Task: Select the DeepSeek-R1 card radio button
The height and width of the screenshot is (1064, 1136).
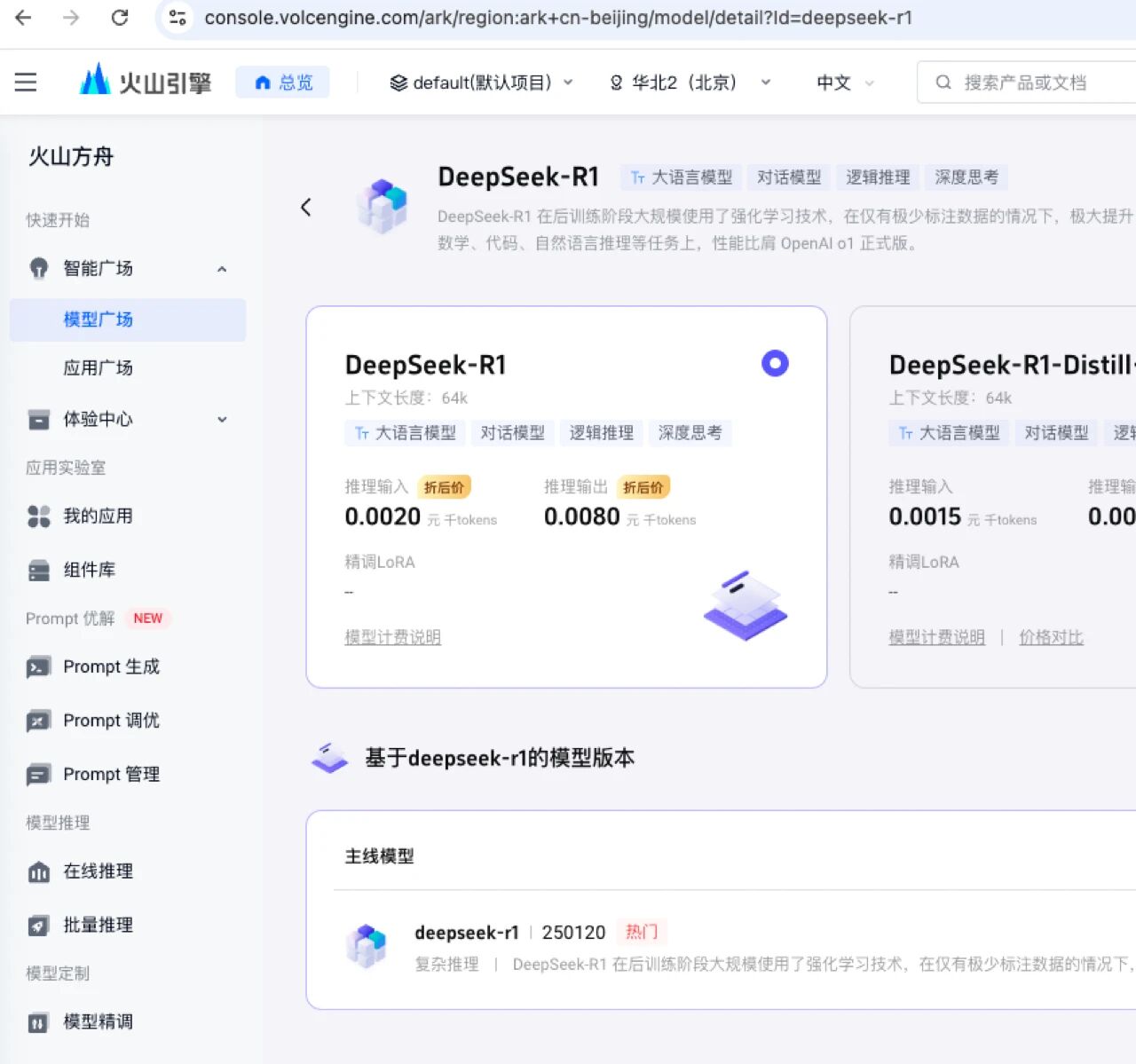Action: coord(775,363)
